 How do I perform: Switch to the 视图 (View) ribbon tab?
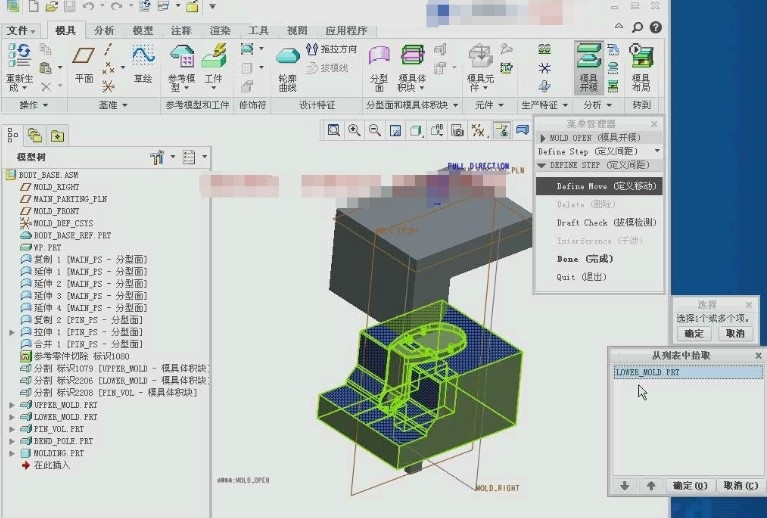pyautogui.click(x=297, y=30)
